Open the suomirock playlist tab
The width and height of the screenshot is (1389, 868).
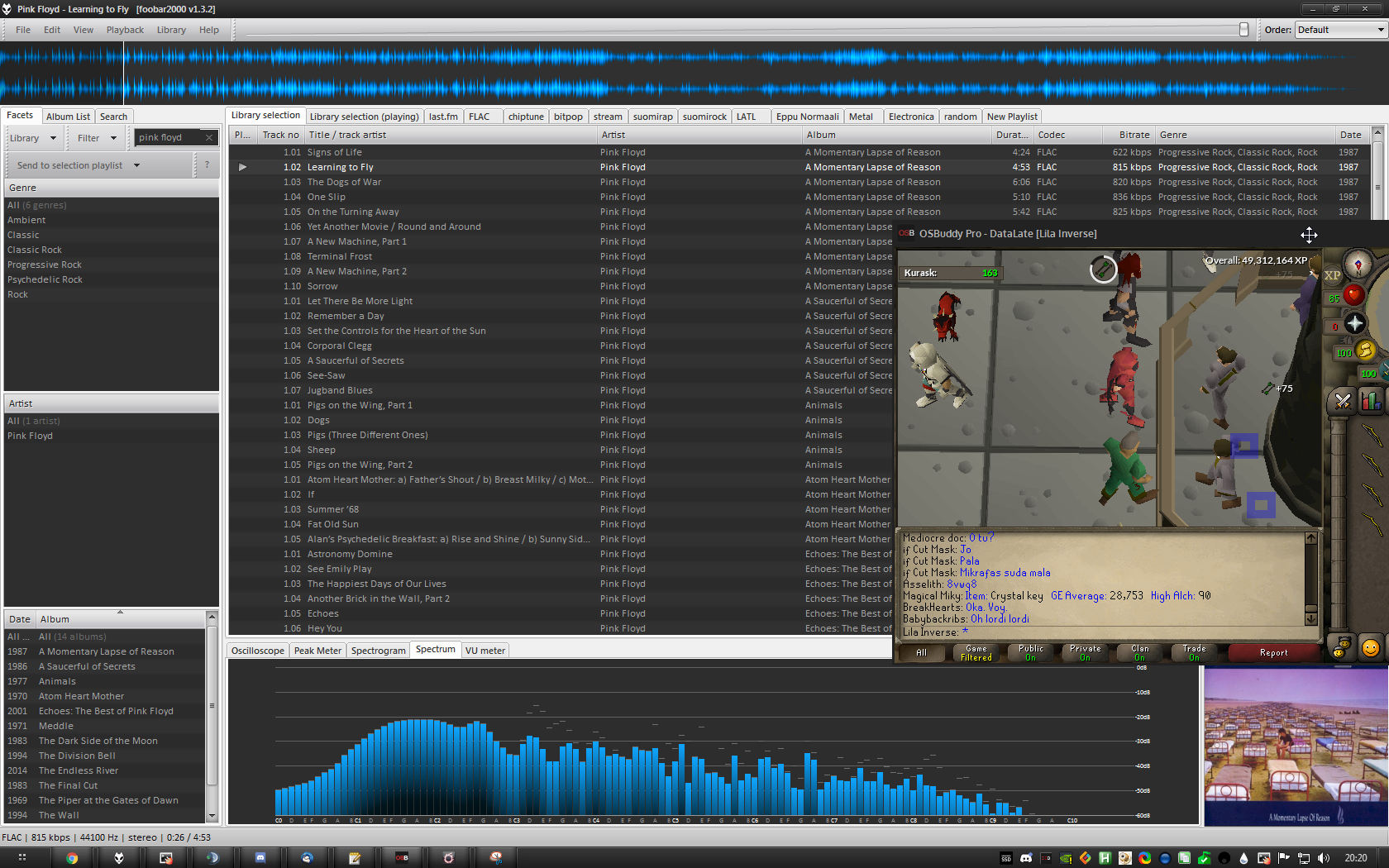point(704,117)
